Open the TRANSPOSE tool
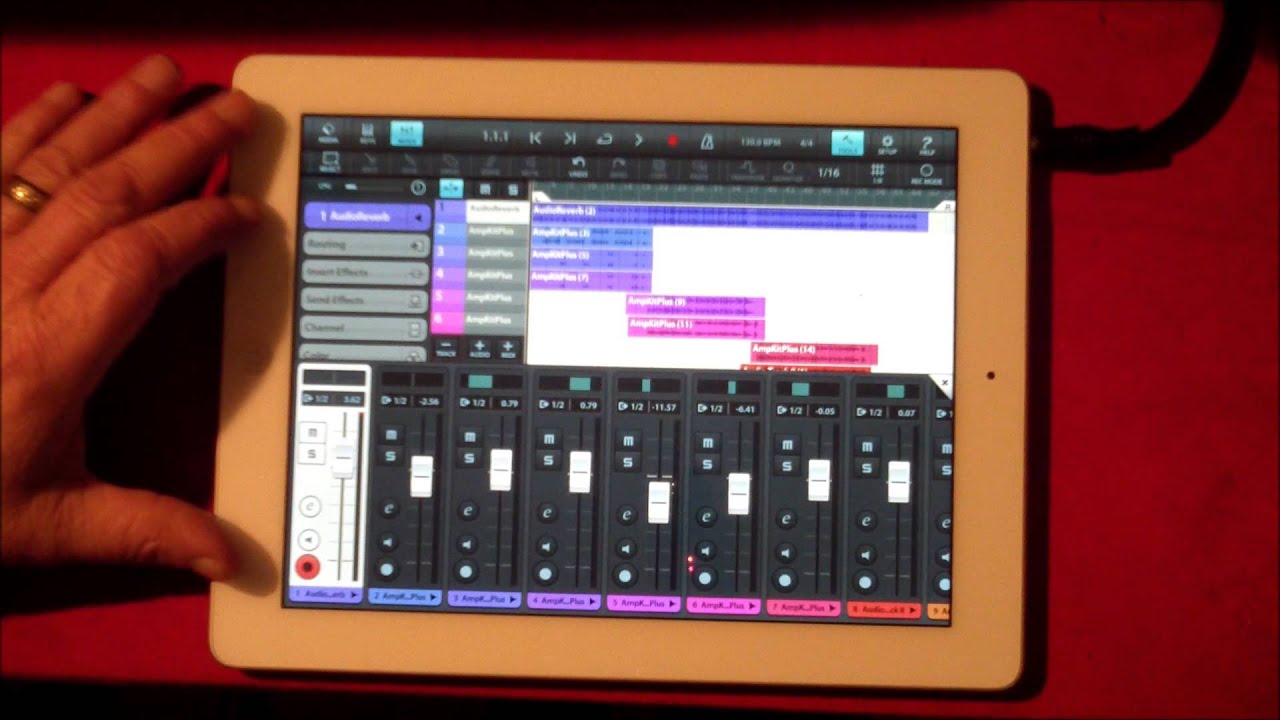This screenshot has width=1280, height=720. (747, 171)
